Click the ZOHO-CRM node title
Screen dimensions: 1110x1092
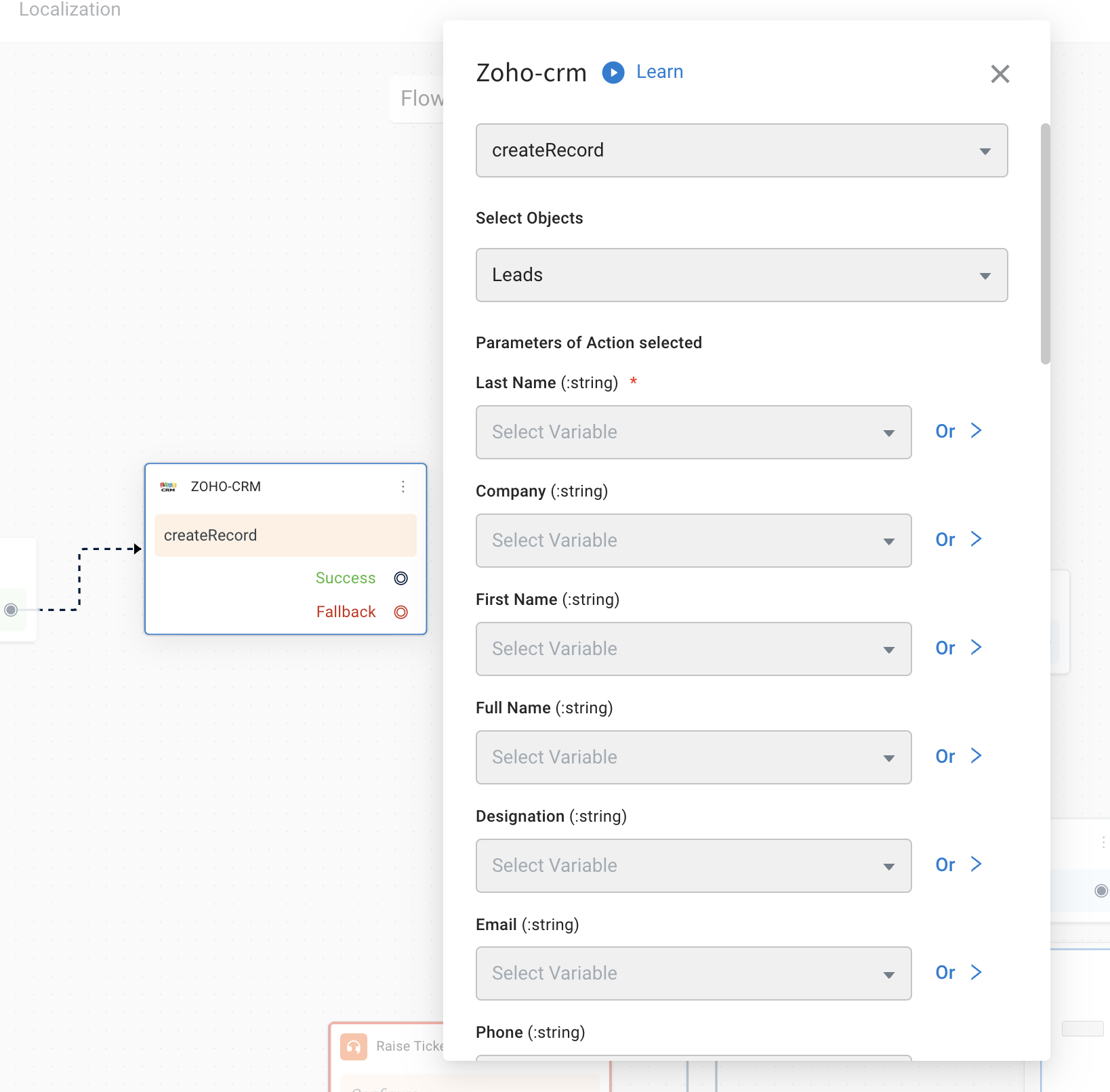coord(226,486)
